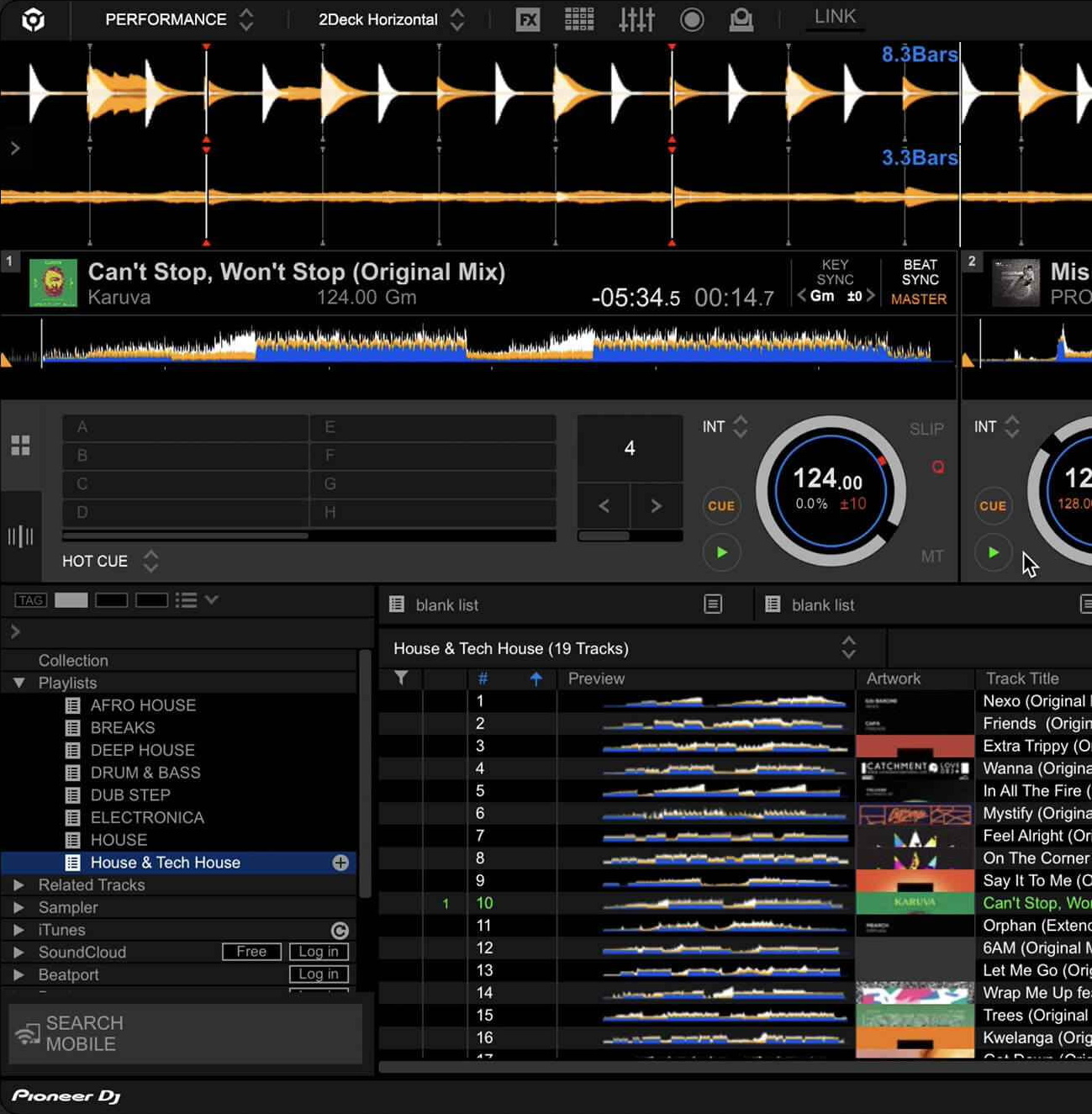Click the record icon in top bar
The height and width of the screenshot is (1114, 1092).
tap(691, 19)
